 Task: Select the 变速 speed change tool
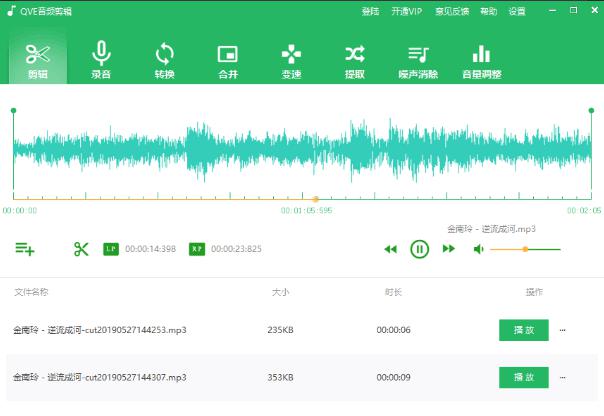pyautogui.click(x=290, y=60)
